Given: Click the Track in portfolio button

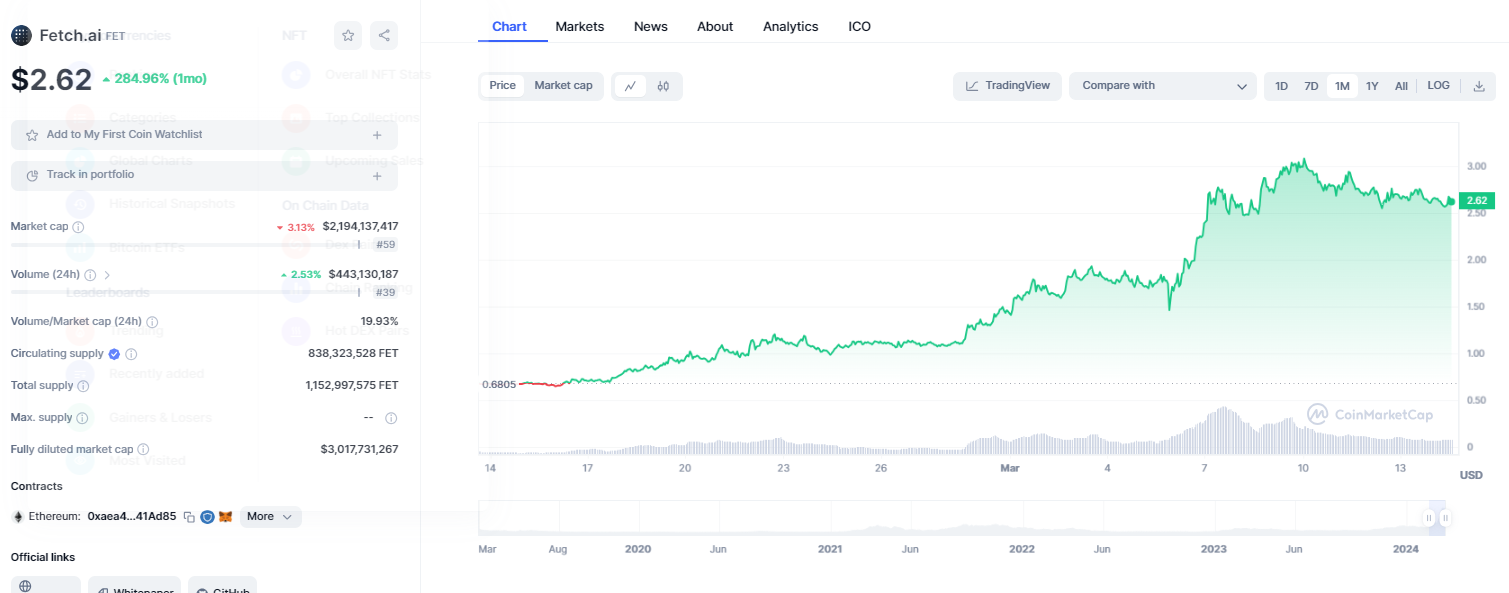Looking at the screenshot, I should pos(204,175).
